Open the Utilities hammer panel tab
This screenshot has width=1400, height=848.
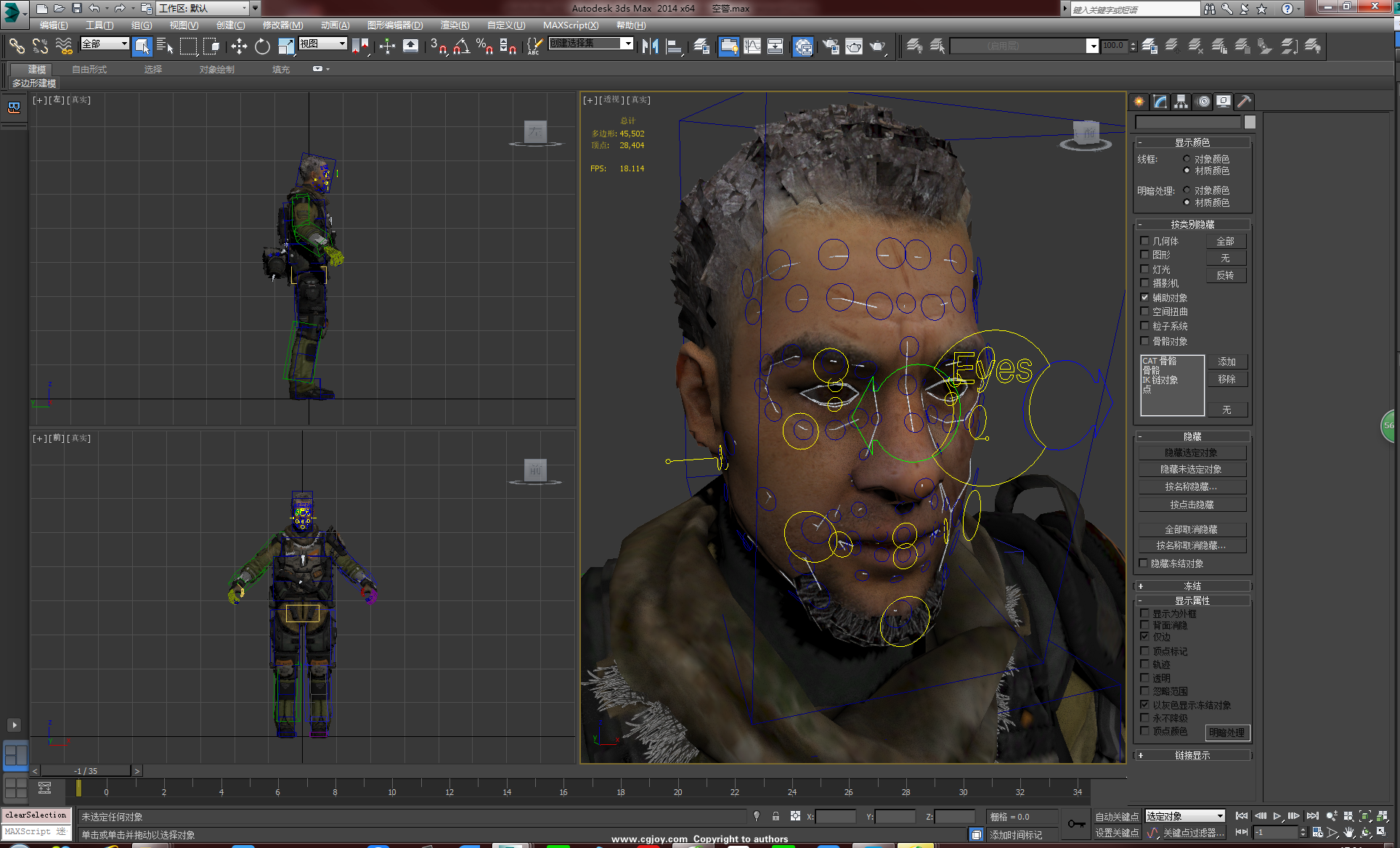(x=1244, y=102)
